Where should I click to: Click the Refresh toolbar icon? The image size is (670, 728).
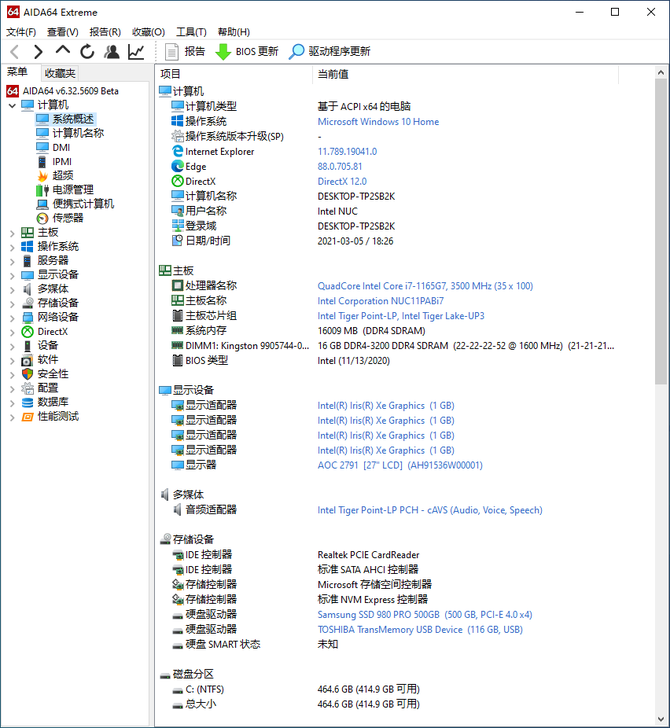click(x=87, y=51)
